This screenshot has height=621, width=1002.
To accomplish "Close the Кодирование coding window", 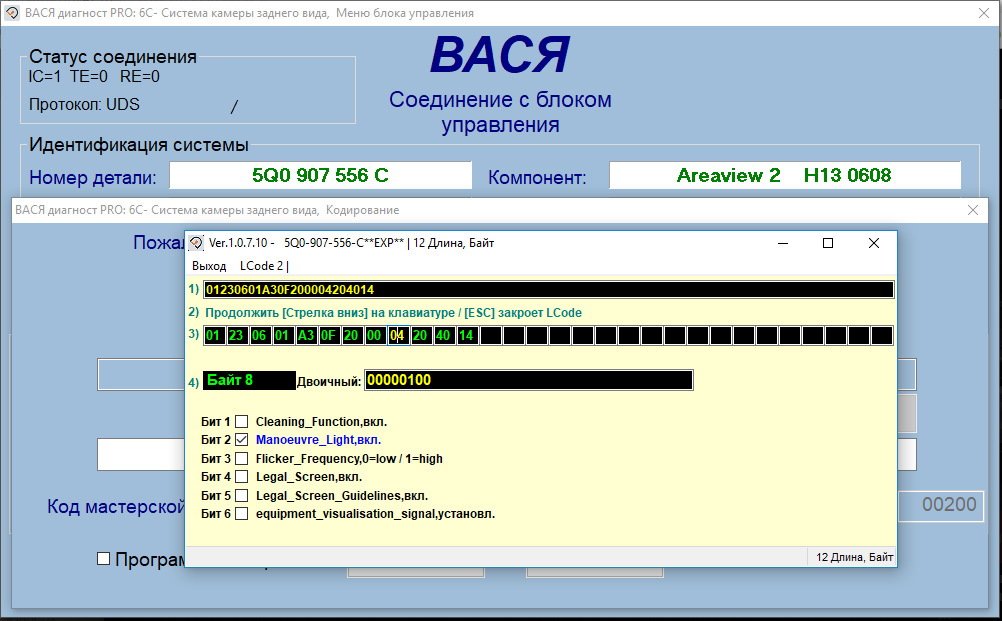I will click(x=973, y=210).
